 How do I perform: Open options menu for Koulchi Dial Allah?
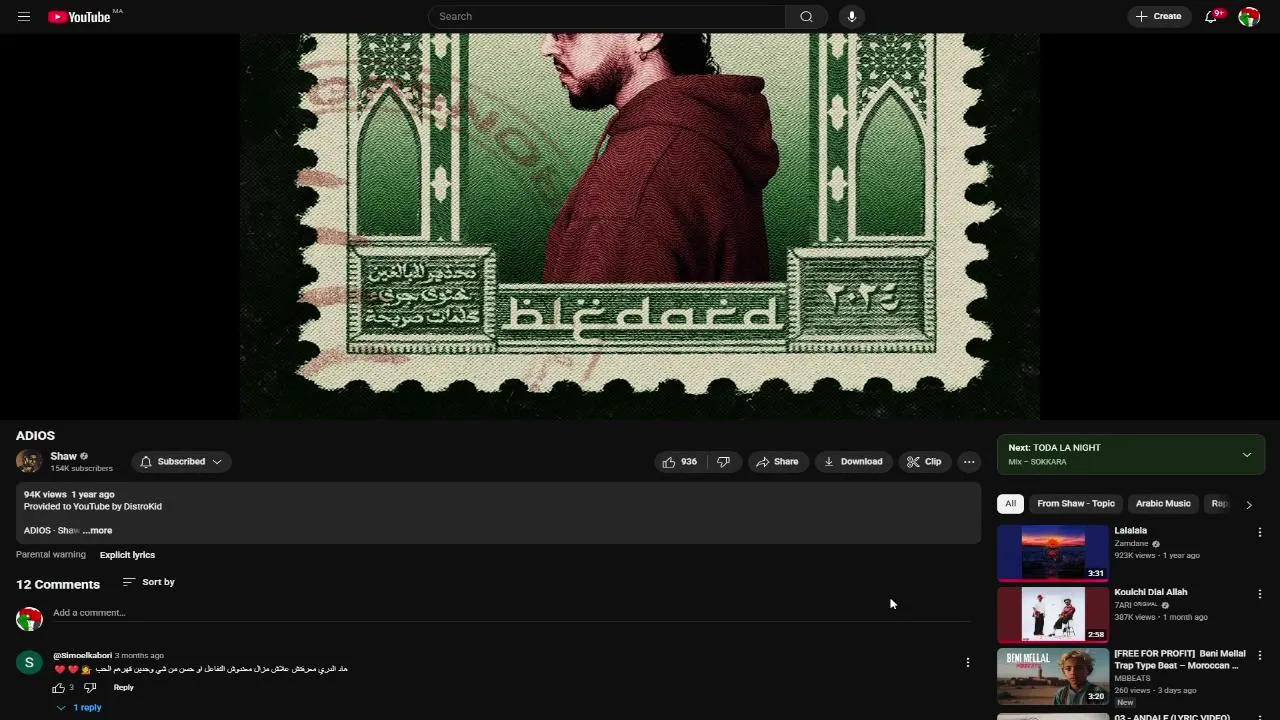(1260, 594)
